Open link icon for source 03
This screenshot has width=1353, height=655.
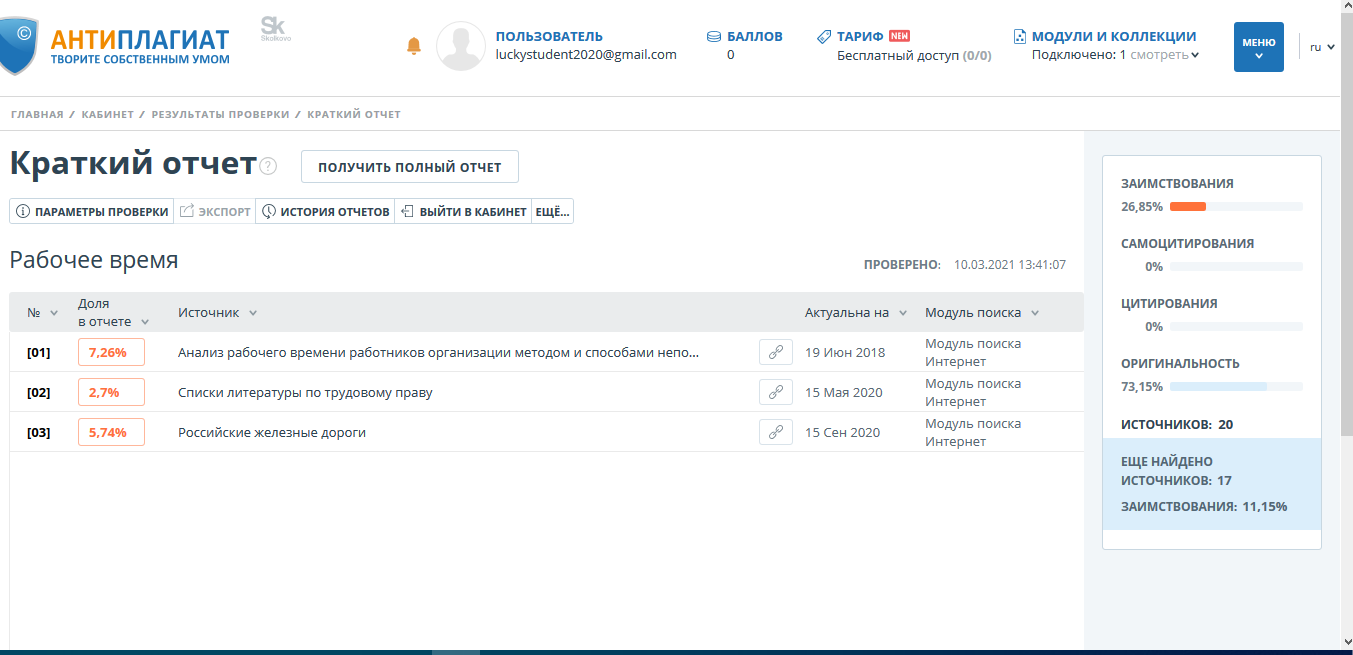775,432
